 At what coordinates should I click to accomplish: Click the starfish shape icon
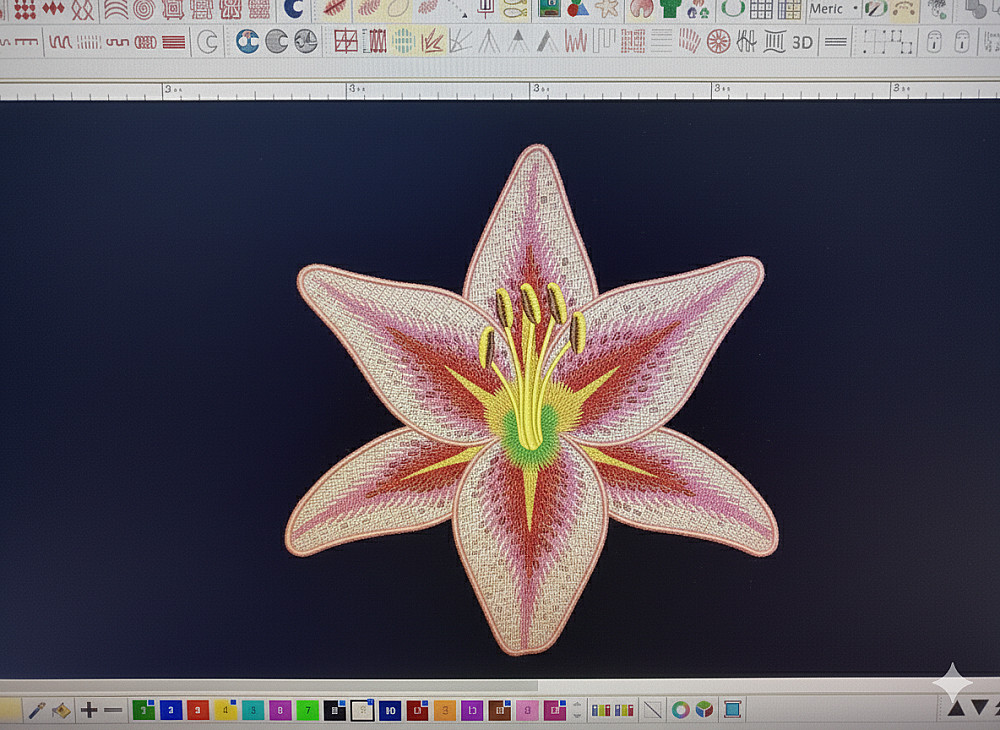pyautogui.click(x=607, y=9)
